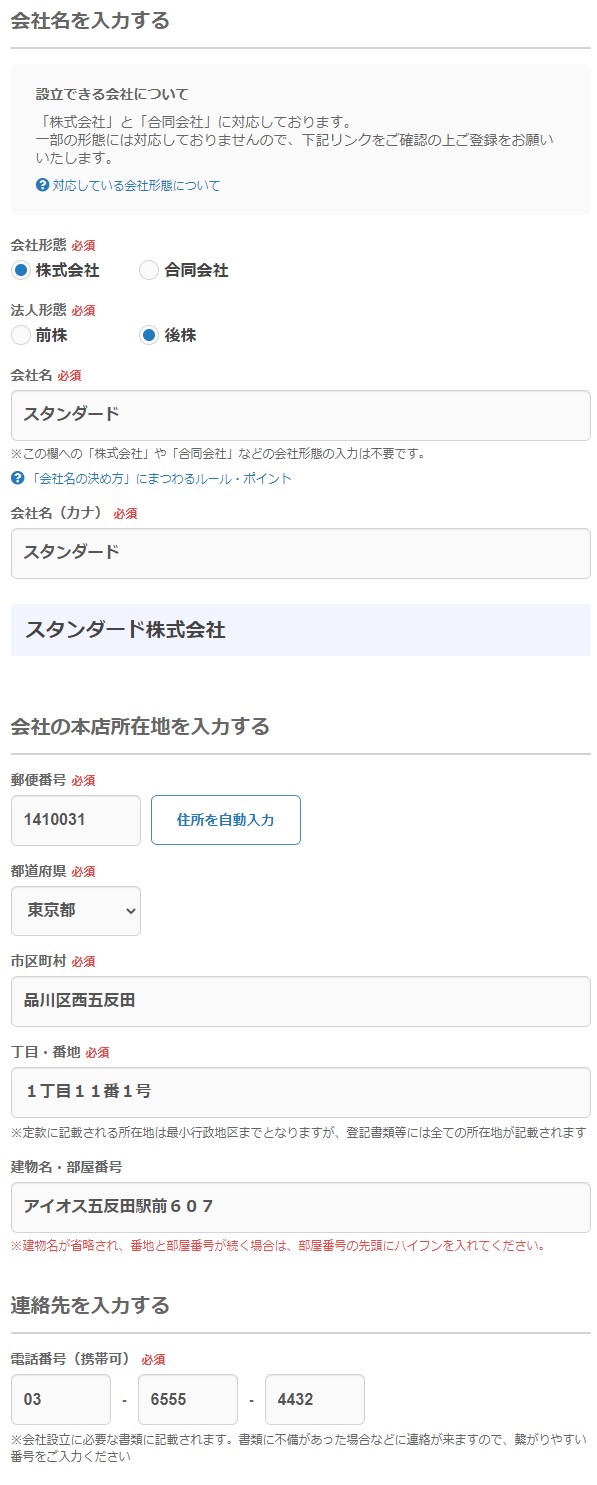
Task: Click the 住所を自動入力 button
Action: click(x=225, y=819)
